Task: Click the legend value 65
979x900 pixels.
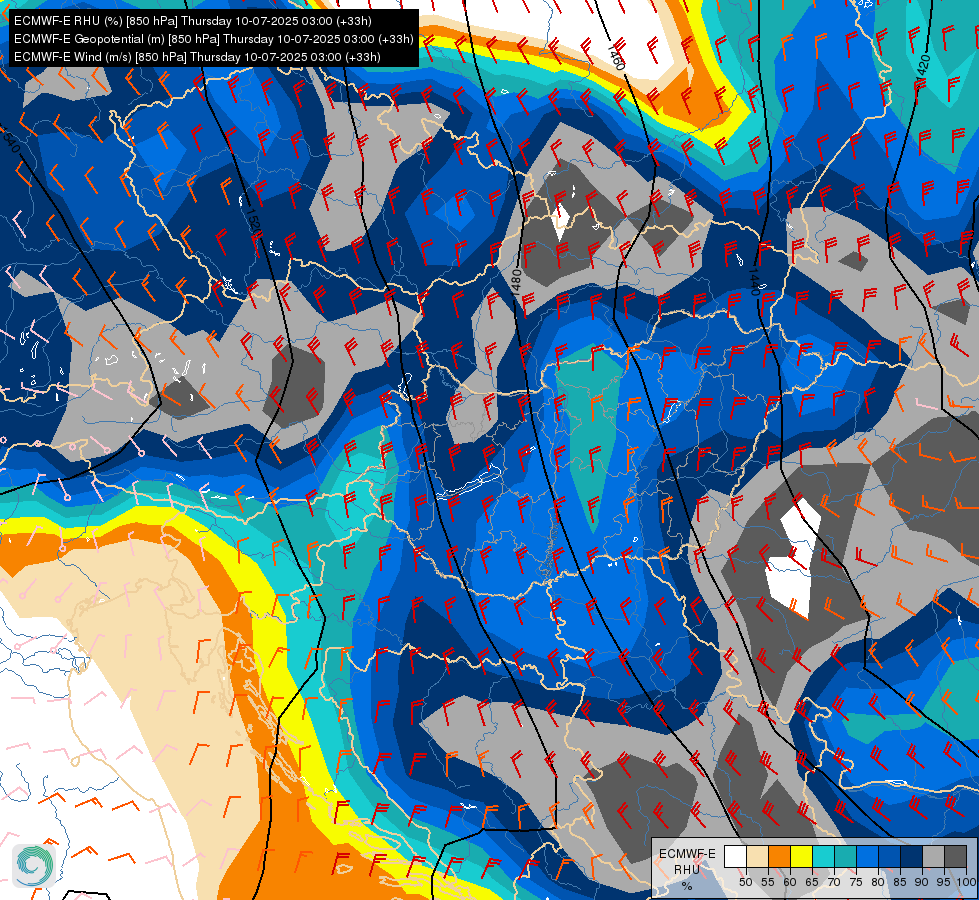Action: 812,882
